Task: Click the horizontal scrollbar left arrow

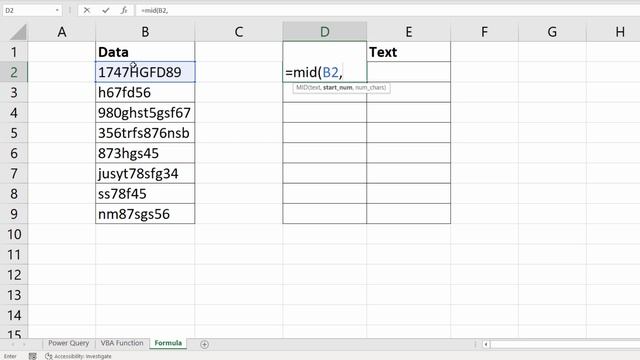Action: point(486,344)
